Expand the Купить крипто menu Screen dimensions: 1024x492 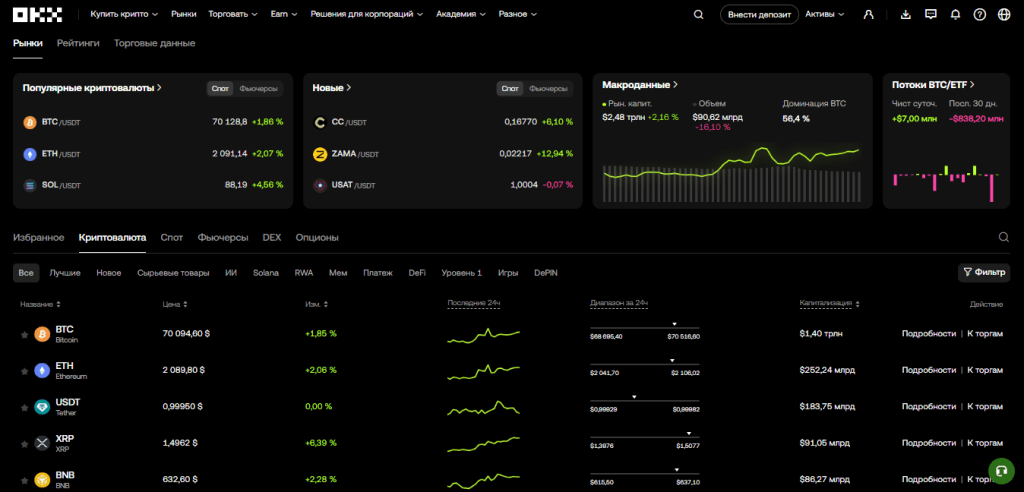tap(124, 14)
